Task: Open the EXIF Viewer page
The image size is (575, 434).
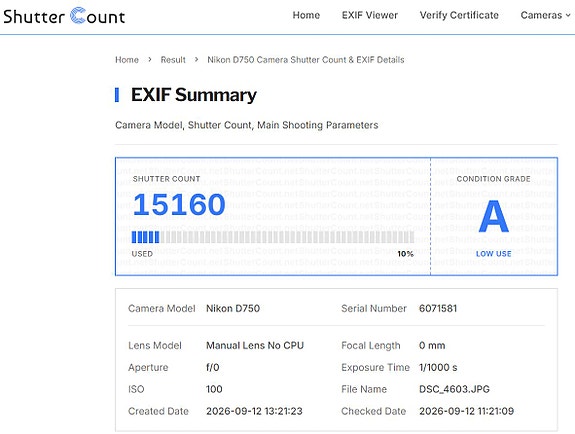Action: point(370,15)
